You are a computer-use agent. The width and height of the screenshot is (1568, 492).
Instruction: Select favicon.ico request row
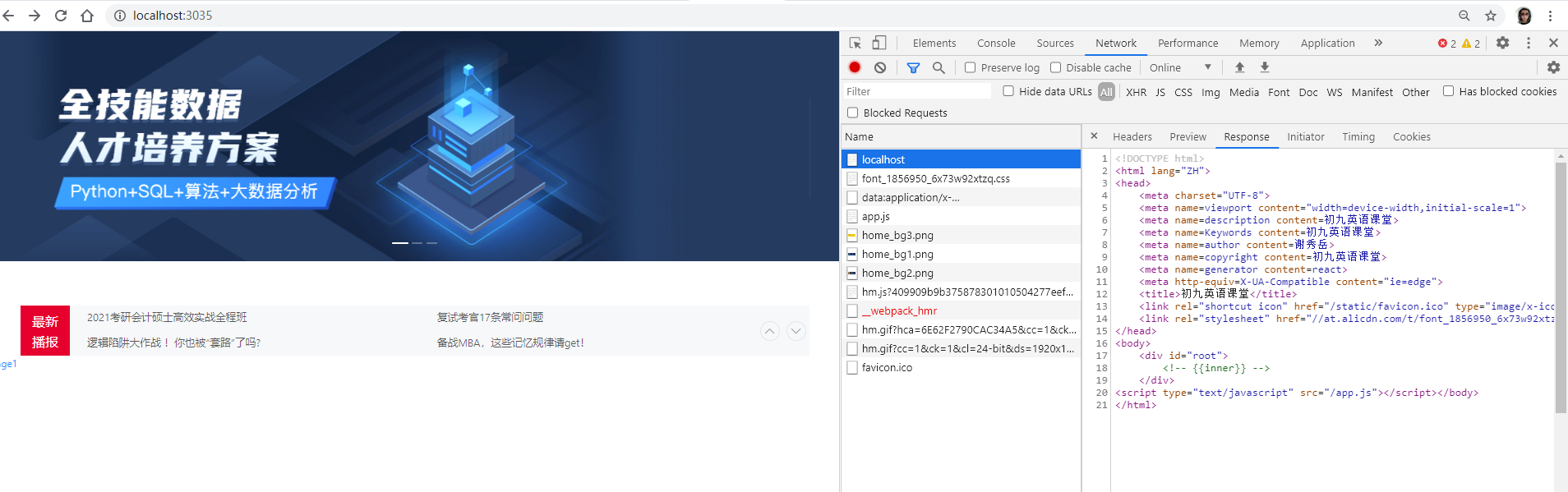[x=961, y=367]
